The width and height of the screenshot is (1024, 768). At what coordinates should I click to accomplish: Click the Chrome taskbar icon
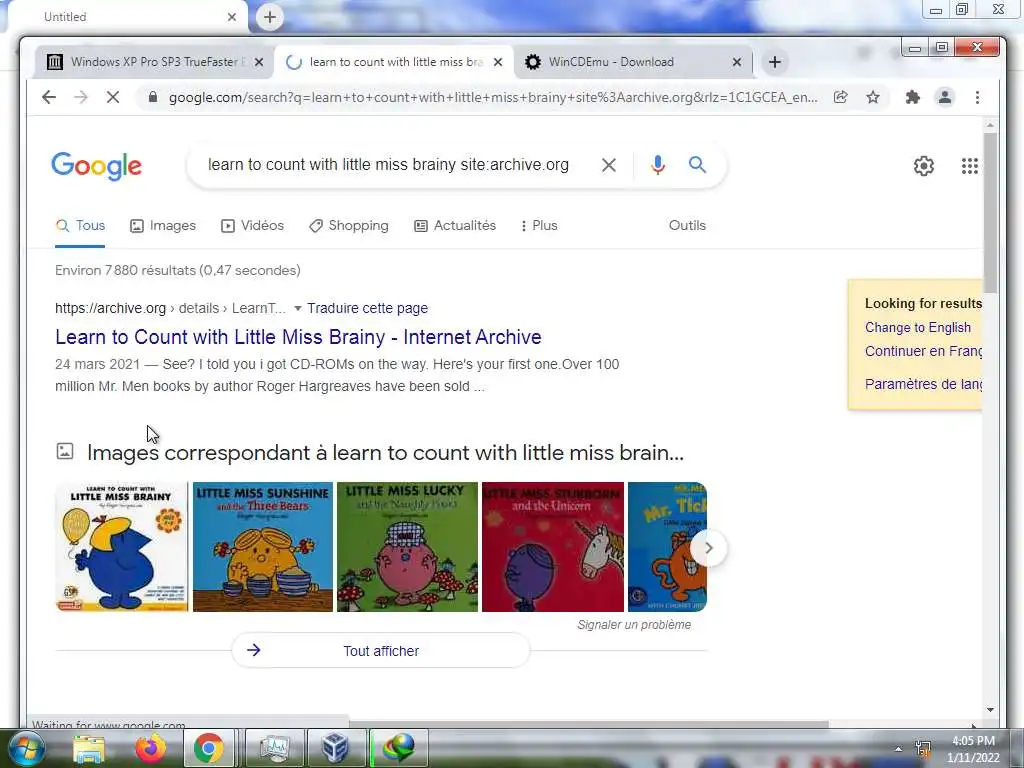click(x=208, y=748)
